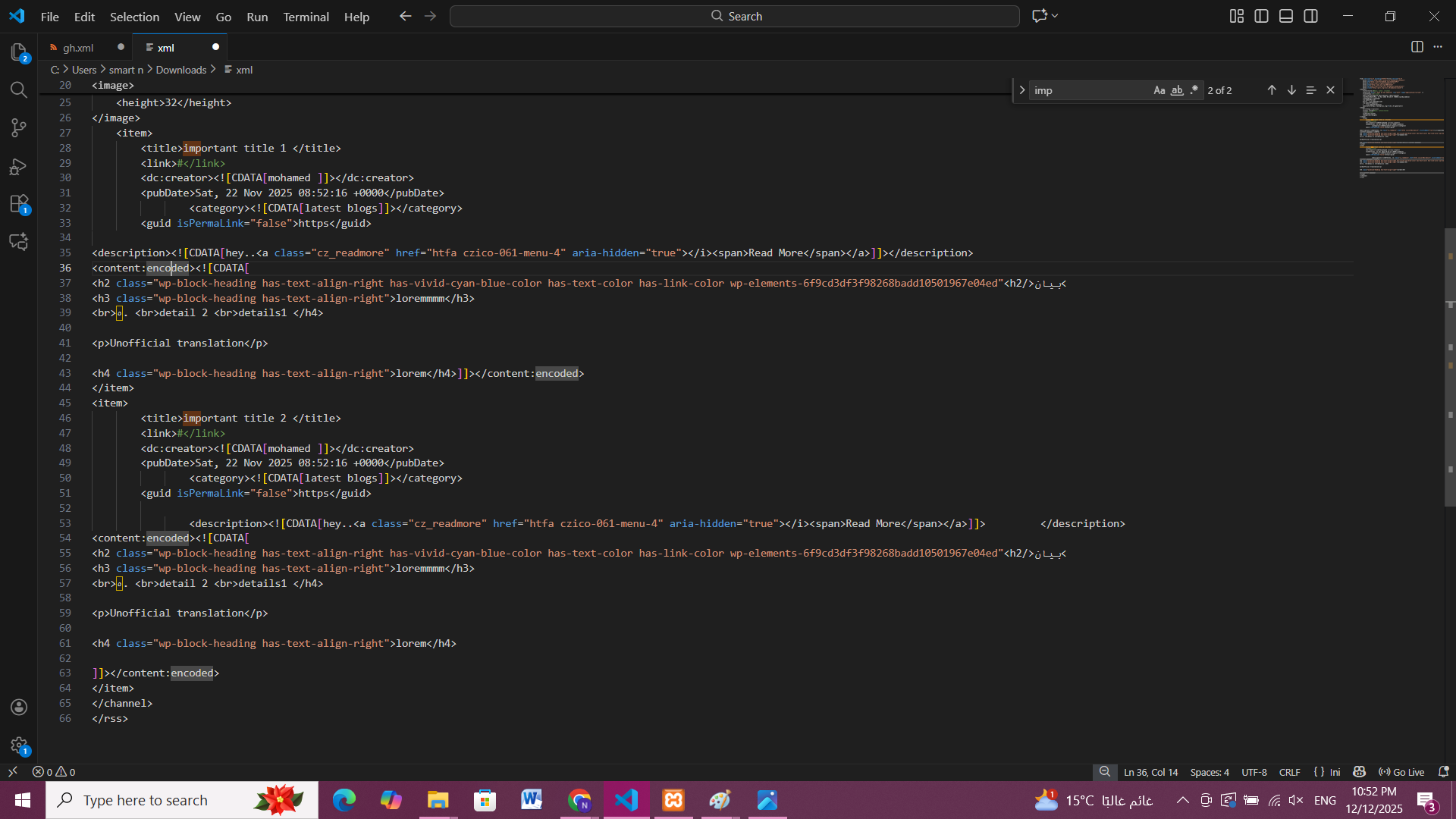Toggle Use Regular Expression in find widget
Image resolution: width=1456 pixels, height=819 pixels.
click(x=1194, y=90)
